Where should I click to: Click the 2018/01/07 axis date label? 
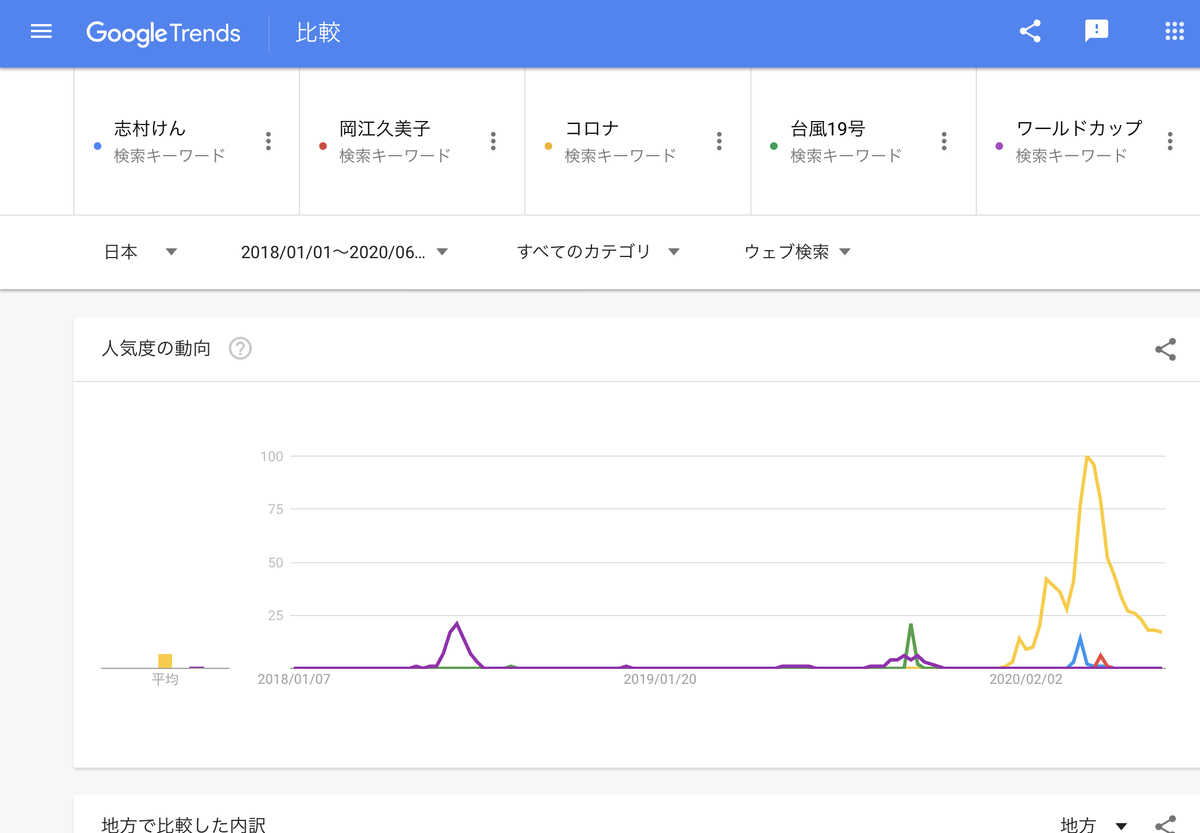pos(294,679)
